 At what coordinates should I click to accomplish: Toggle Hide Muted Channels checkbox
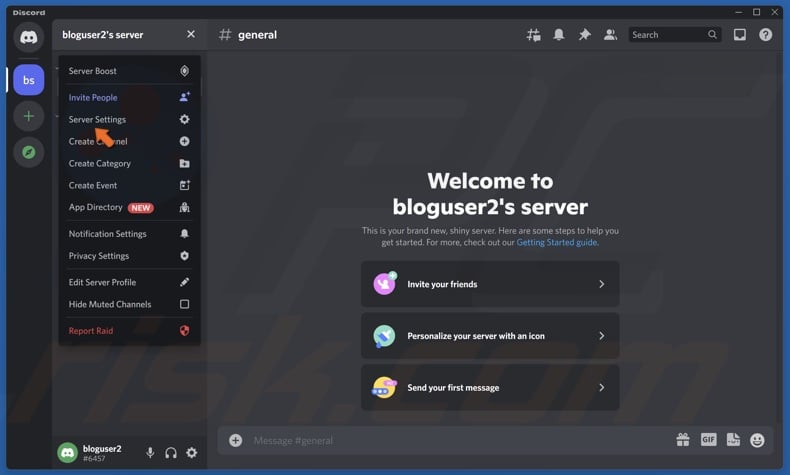(x=185, y=304)
